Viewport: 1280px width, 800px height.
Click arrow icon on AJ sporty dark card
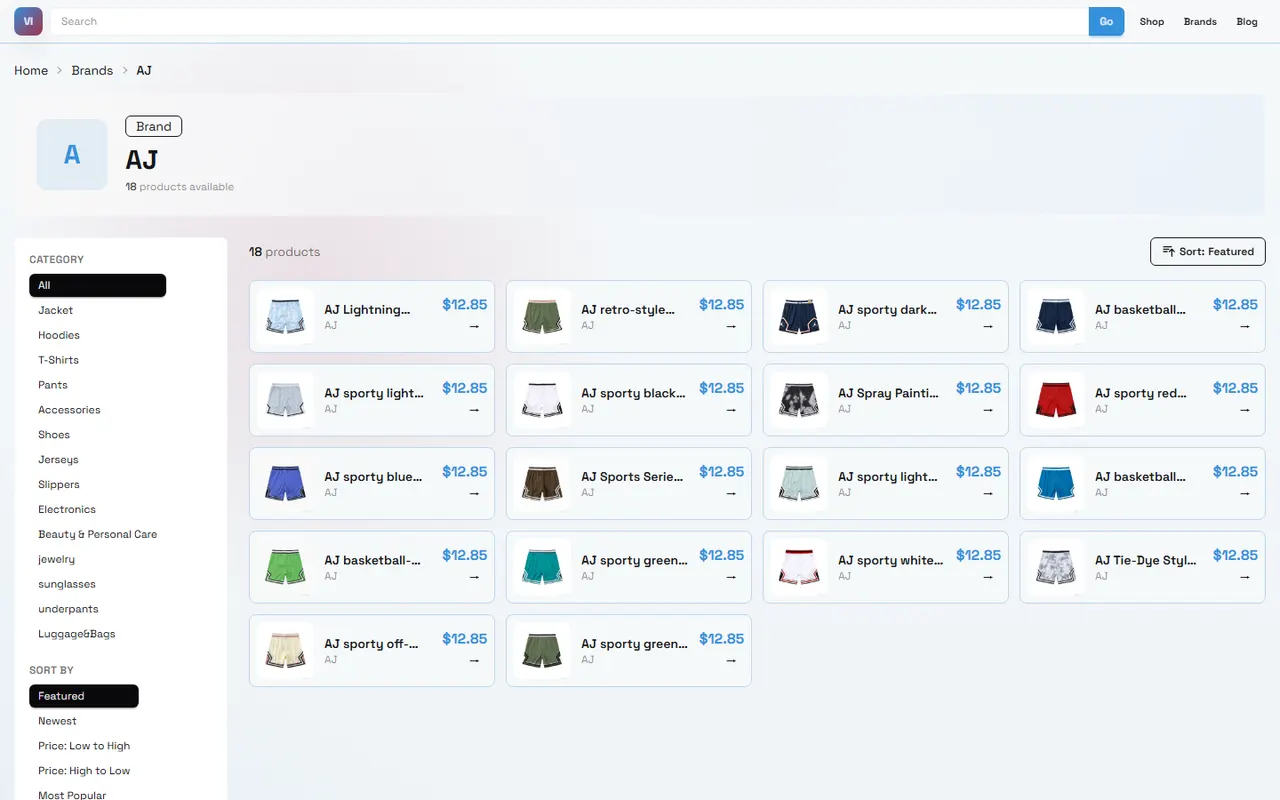[988, 326]
